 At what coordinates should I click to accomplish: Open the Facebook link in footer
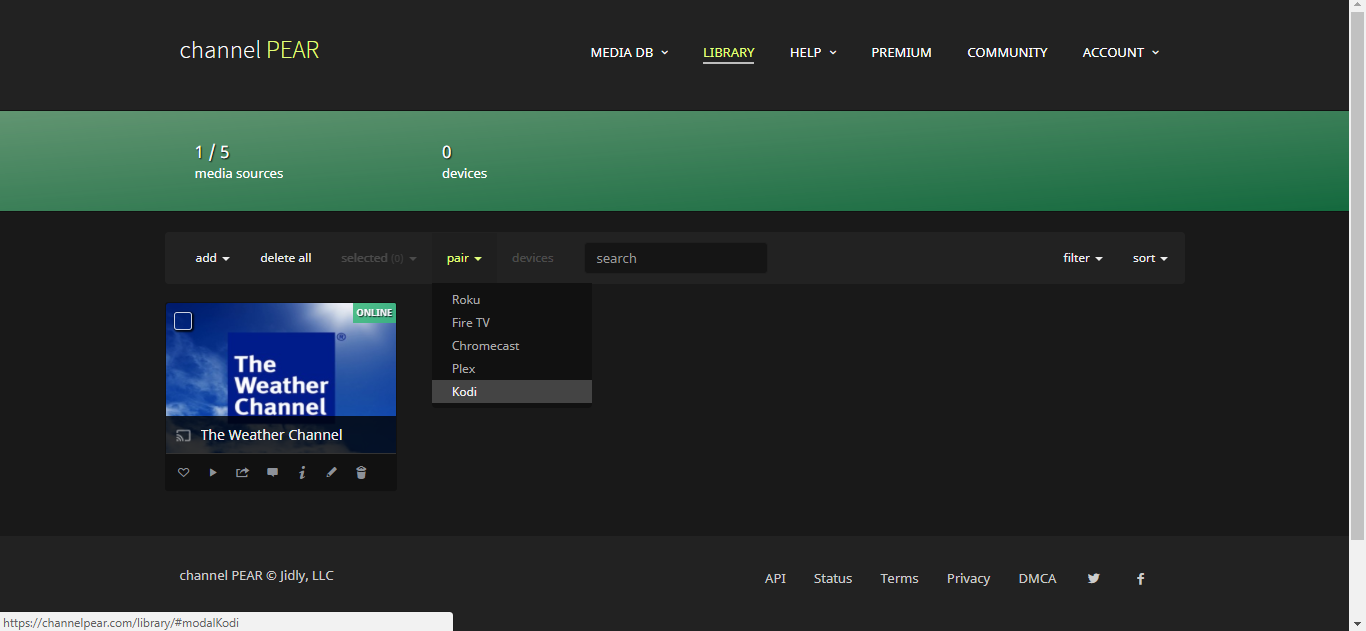coord(1140,579)
